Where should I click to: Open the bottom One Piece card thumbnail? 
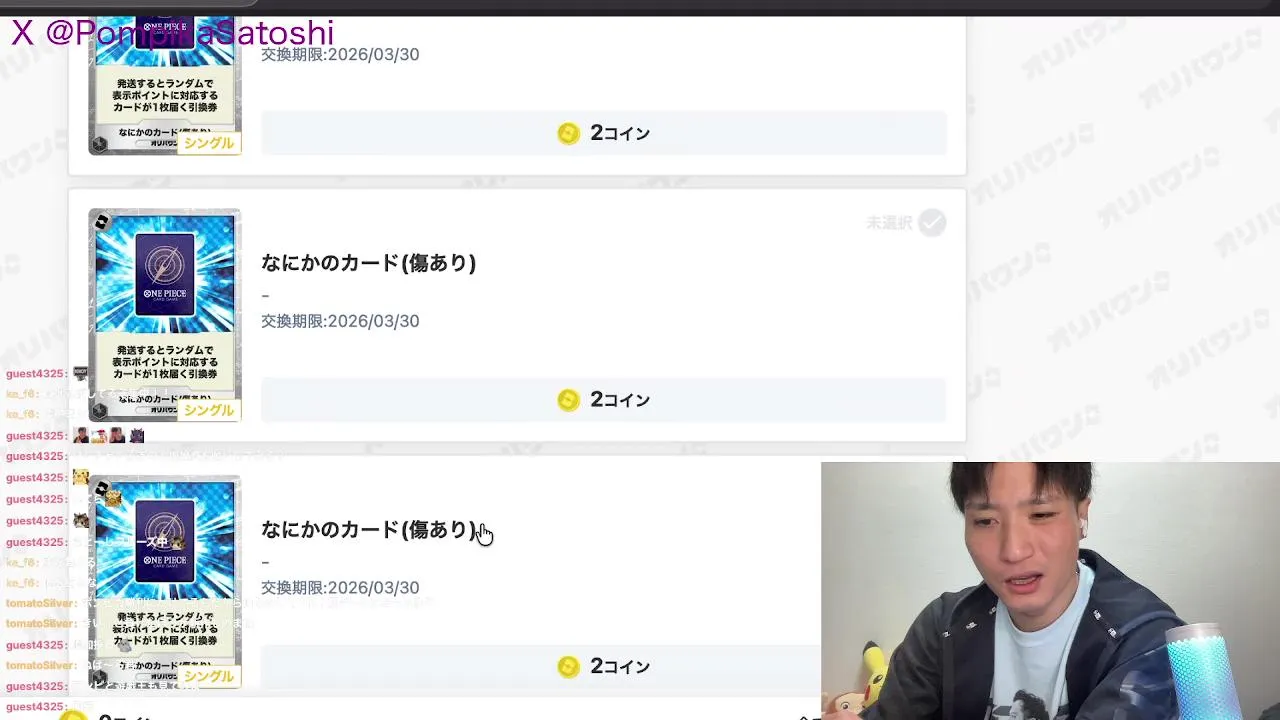(x=165, y=582)
